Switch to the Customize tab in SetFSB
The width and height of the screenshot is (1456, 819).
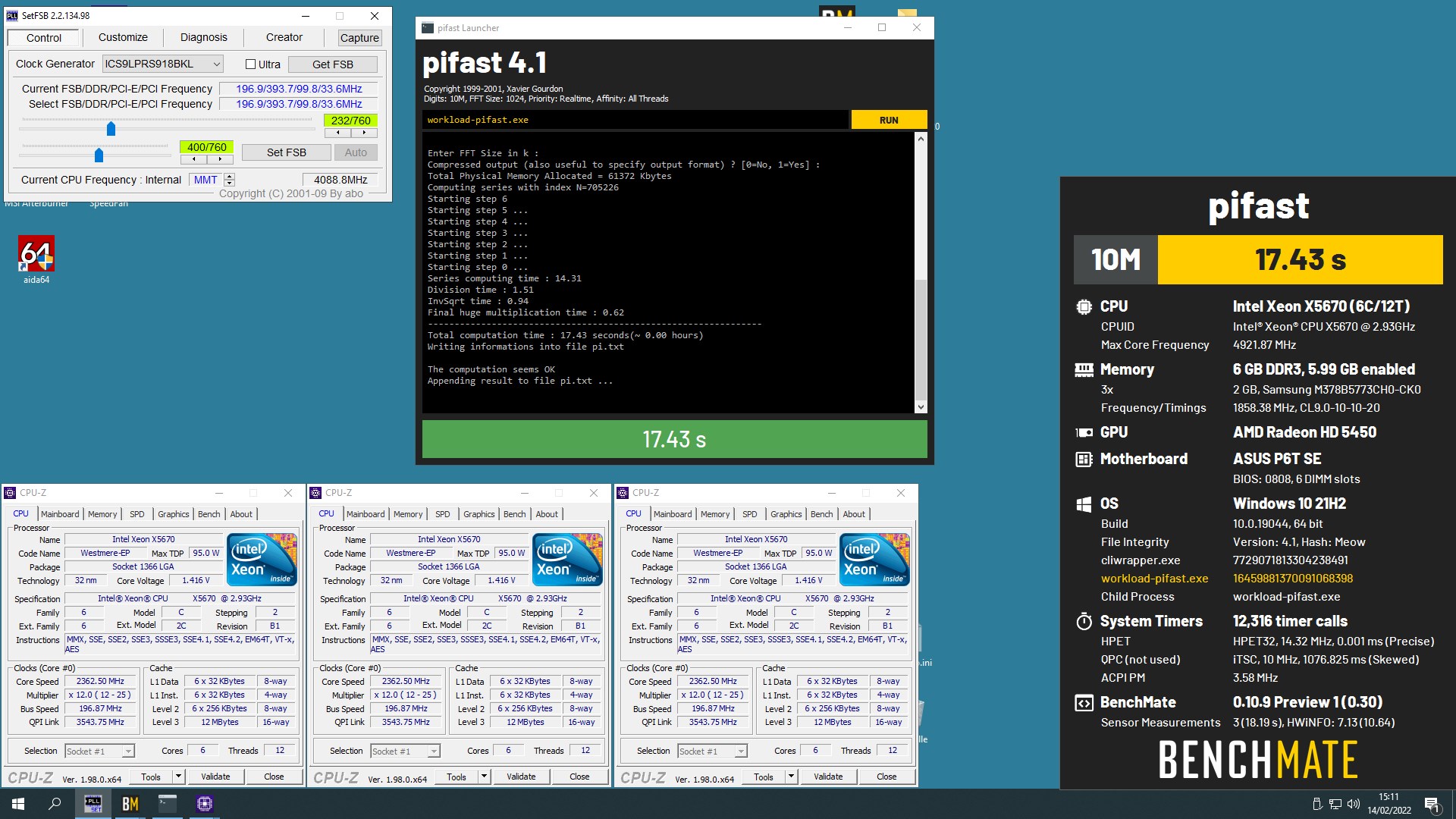(x=123, y=37)
